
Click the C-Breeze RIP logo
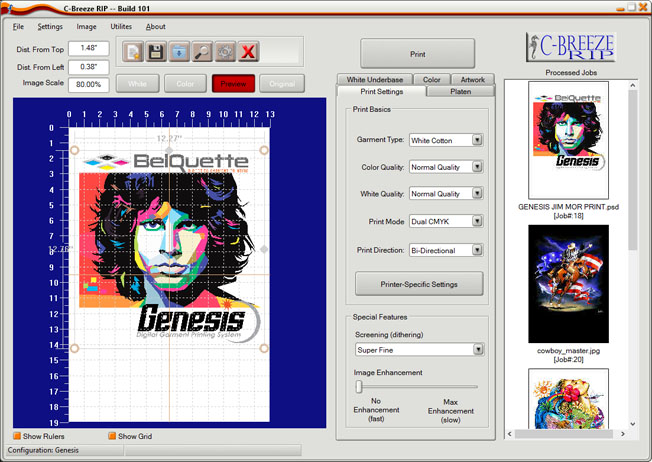coord(571,47)
